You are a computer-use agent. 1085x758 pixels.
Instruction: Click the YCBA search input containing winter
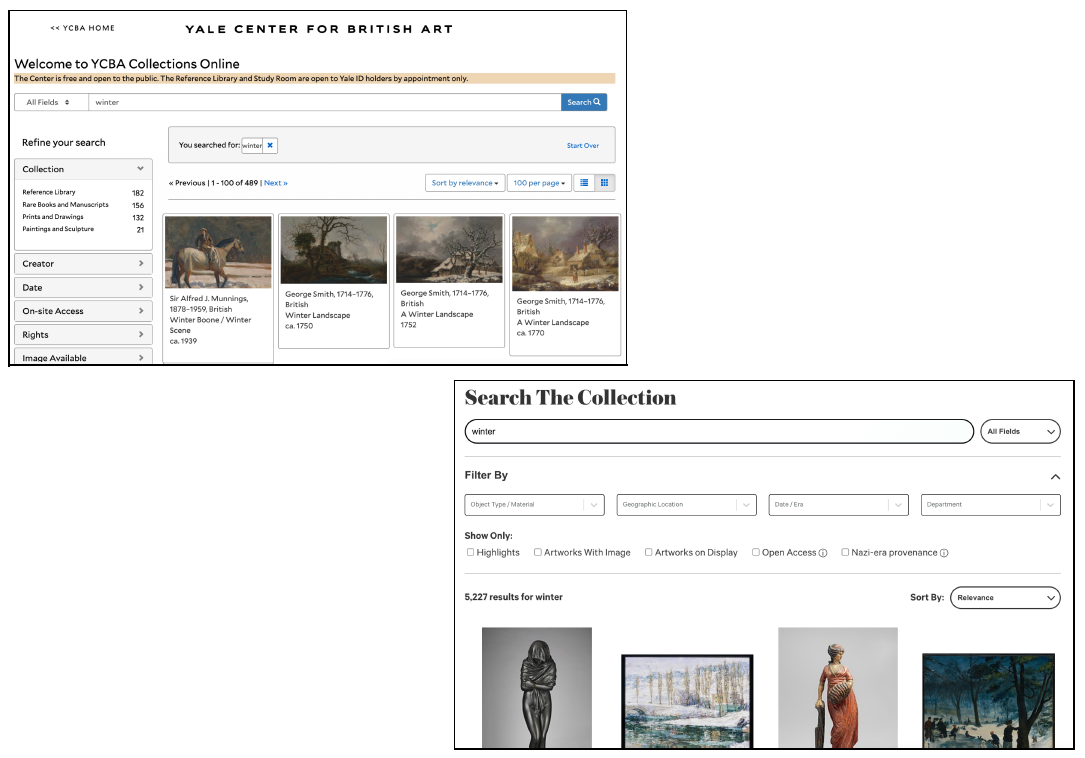[x=325, y=102]
